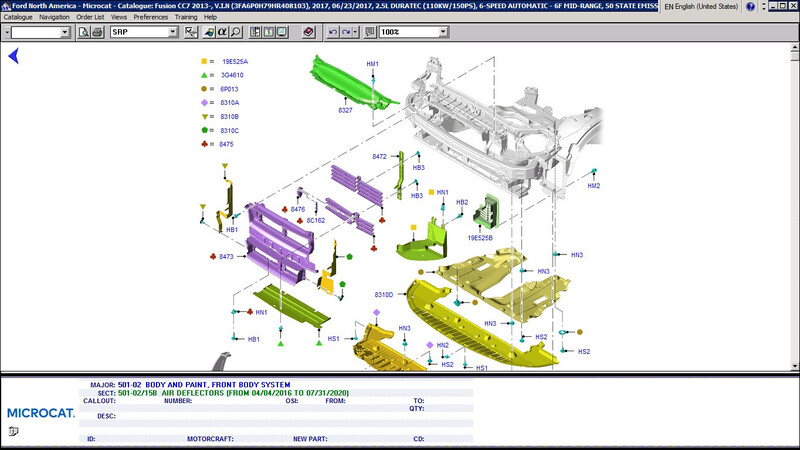800x450 pixels.
Task: Click the 501-02 Body and Paint major text
Action: pos(204,385)
